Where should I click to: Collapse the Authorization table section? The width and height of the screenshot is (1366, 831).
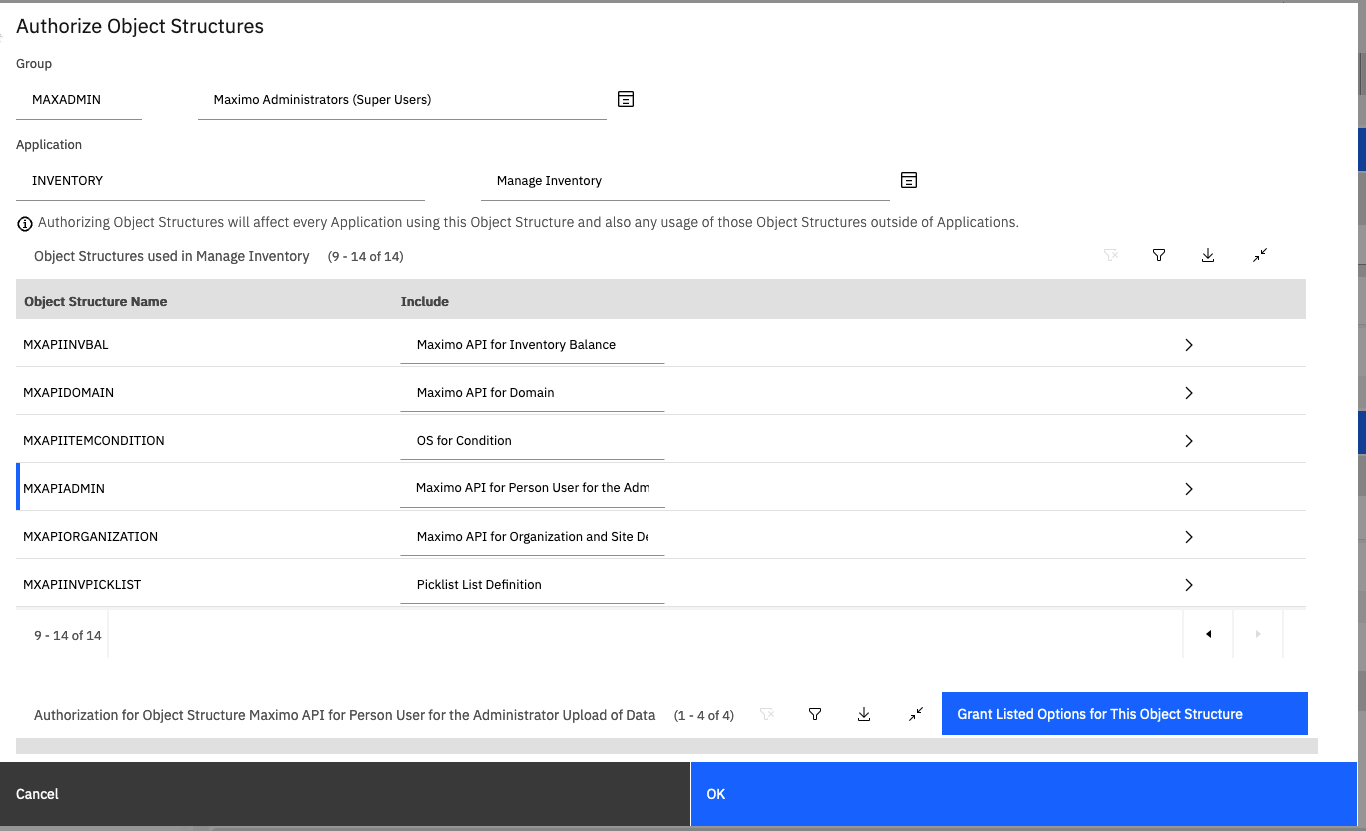click(916, 714)
